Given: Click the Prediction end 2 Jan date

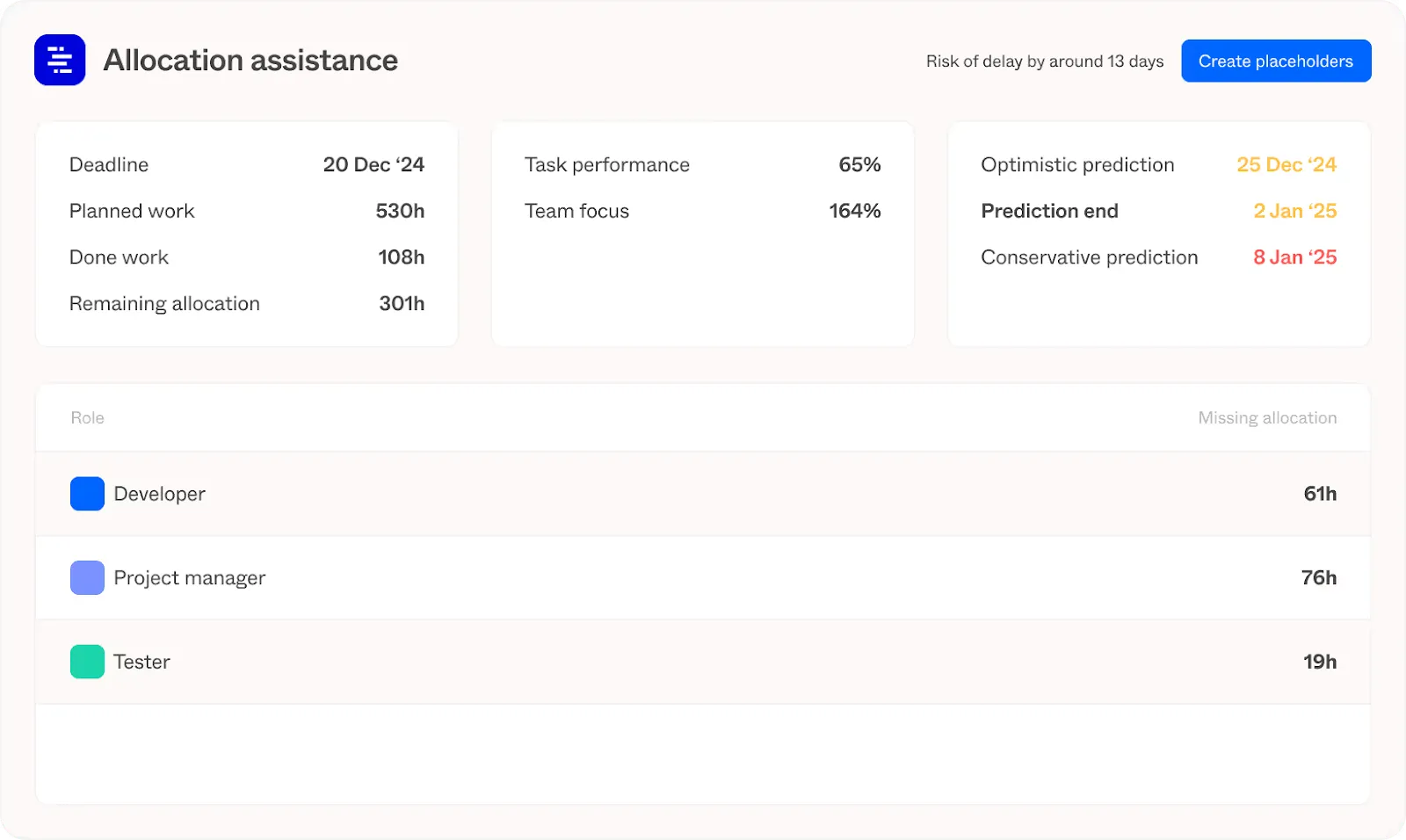Looking at the screenshot, I should click(x=1295, y=211).
